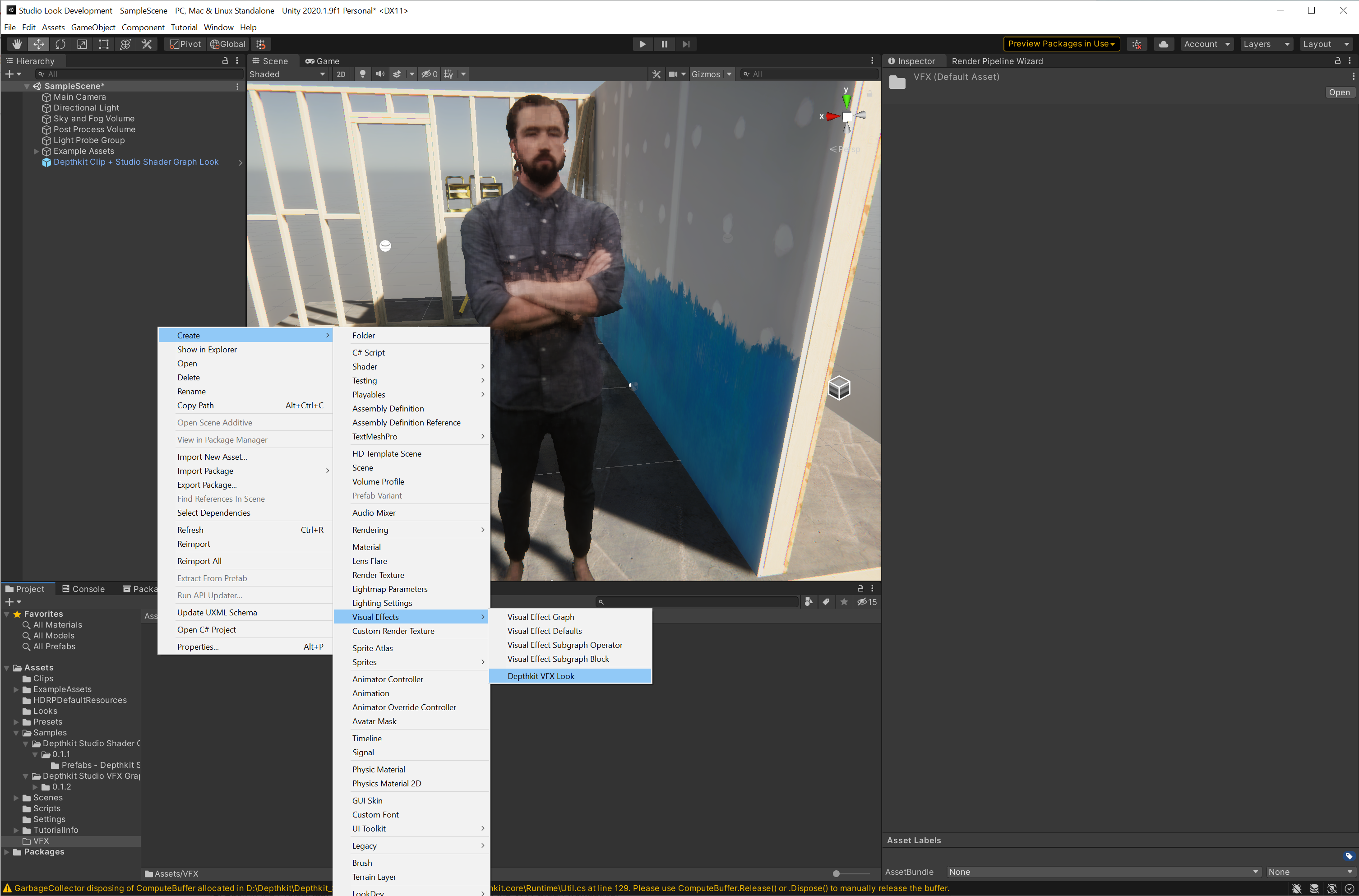Select the Rect Transform tool
The width and height of the screenshot is (1359, 896).
click(103, 44)
